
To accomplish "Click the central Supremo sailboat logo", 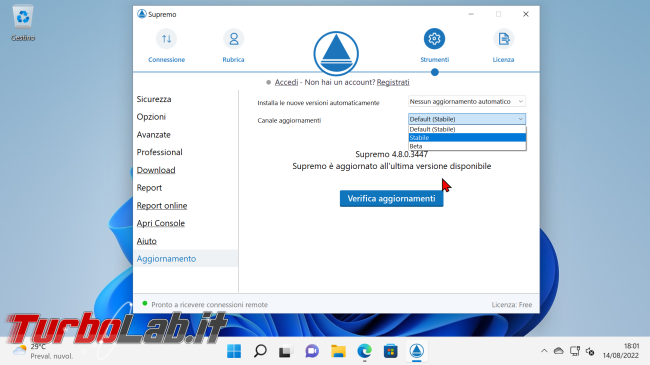I will (336, 54).
